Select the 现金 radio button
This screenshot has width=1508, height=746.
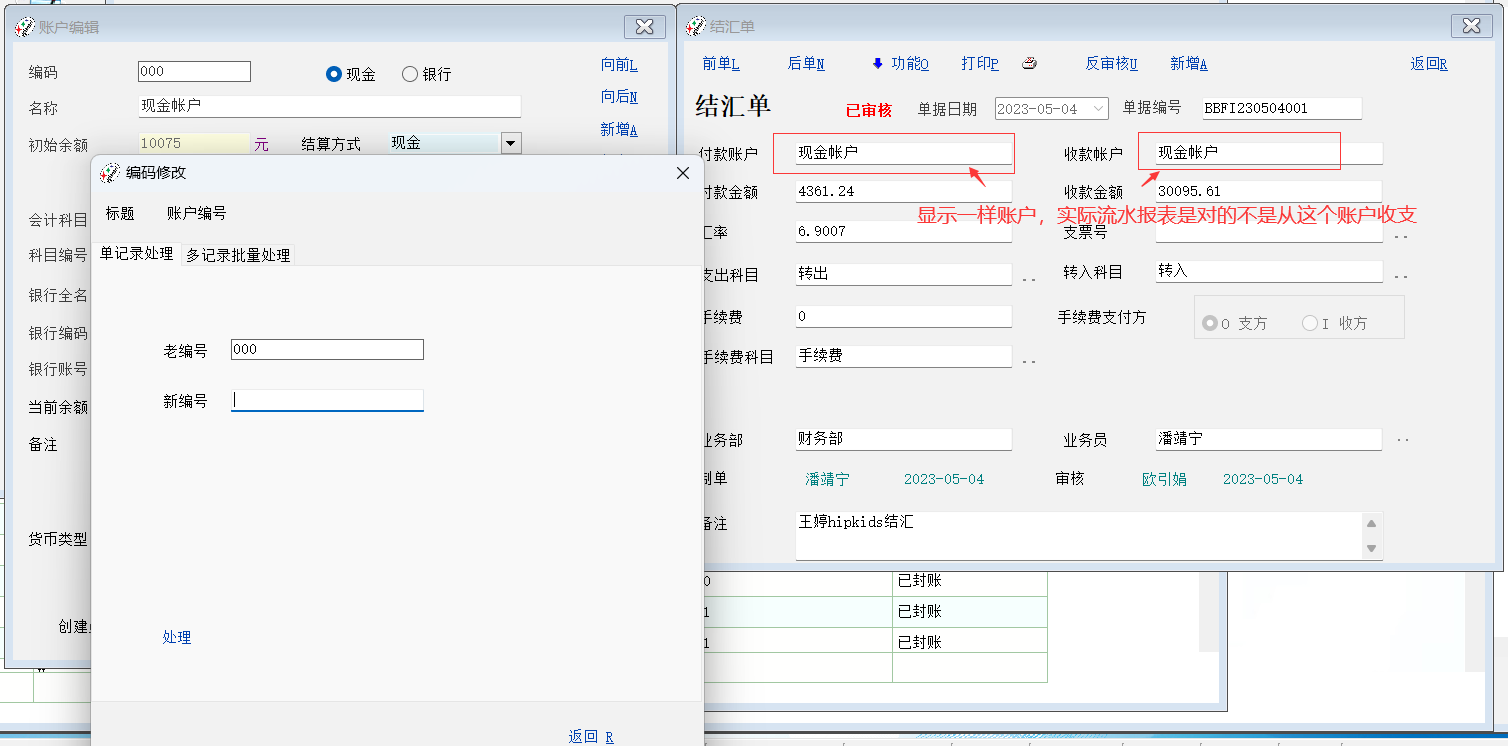tap(334, 74)
